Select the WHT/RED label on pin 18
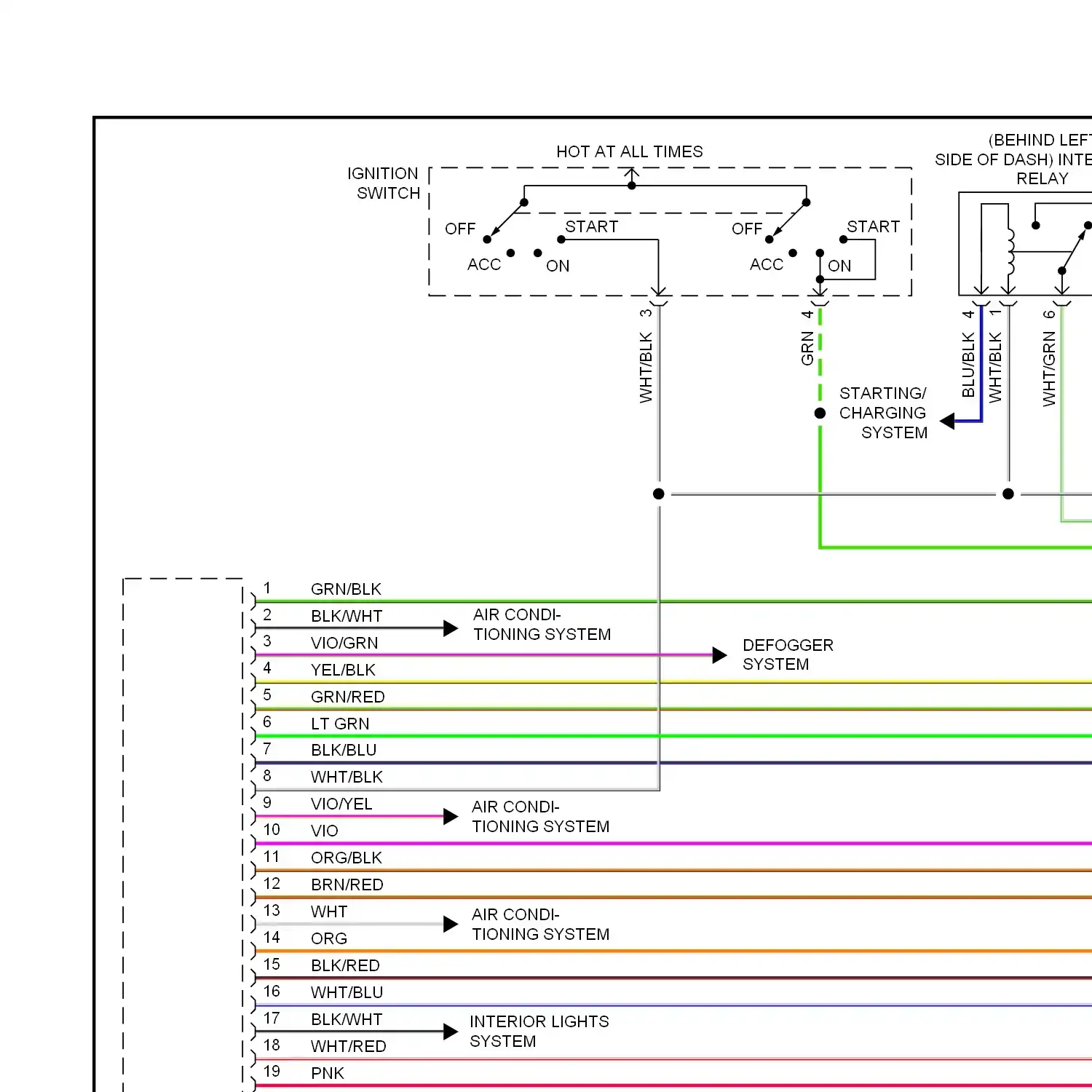The height and width of the screenshot is (1092, 1092). tap(348, 1046)
